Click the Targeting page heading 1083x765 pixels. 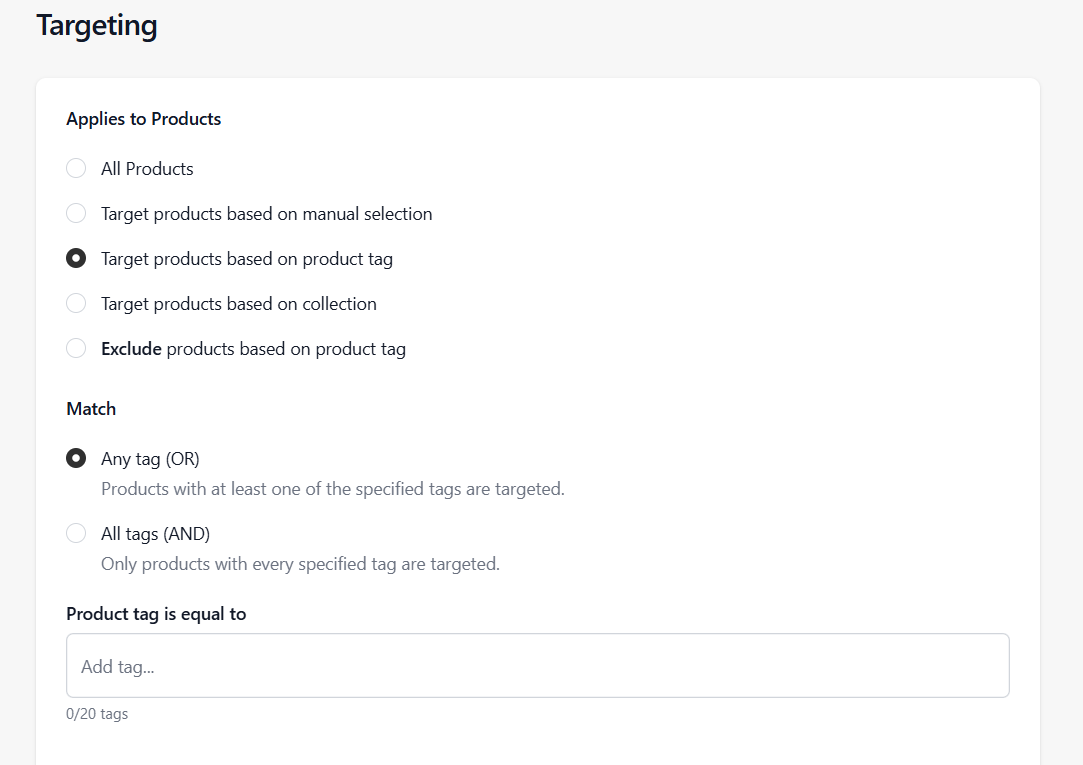click(97, 25)
